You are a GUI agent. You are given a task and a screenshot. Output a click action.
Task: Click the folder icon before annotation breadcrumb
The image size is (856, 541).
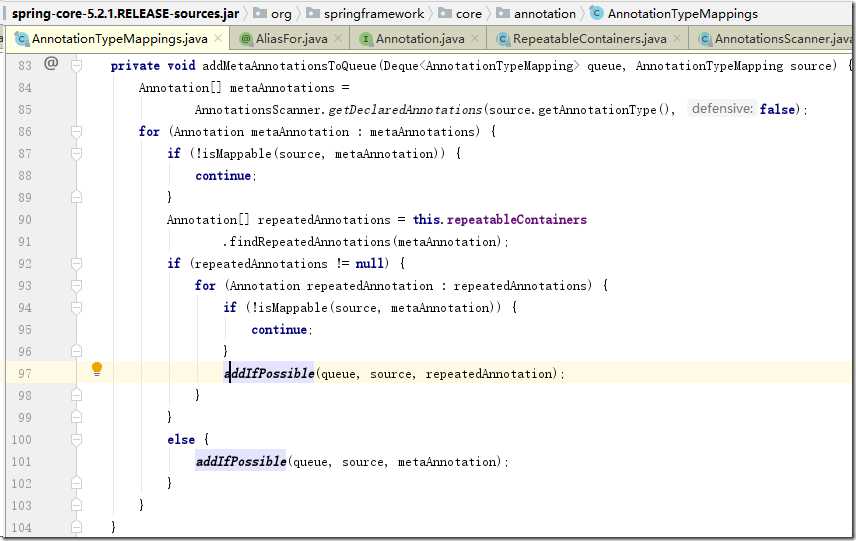pos(503,13)
